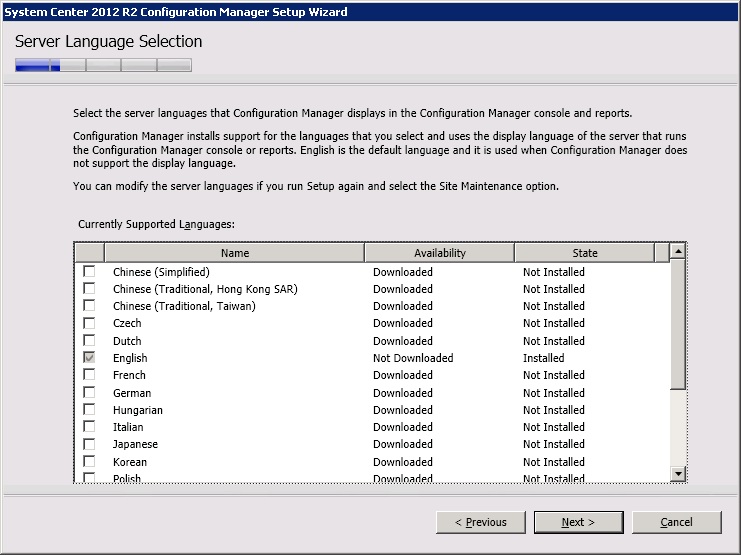The image size is (741, 555).
Task: Enable German language support checkbox
Action: click(x=90, y=393)
